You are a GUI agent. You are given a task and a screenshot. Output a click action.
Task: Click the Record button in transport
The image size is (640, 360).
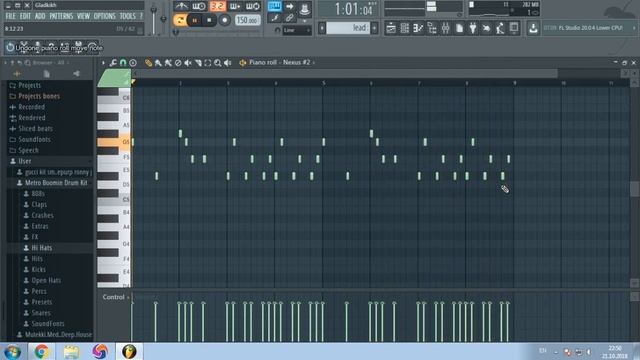tap(224, 20)
